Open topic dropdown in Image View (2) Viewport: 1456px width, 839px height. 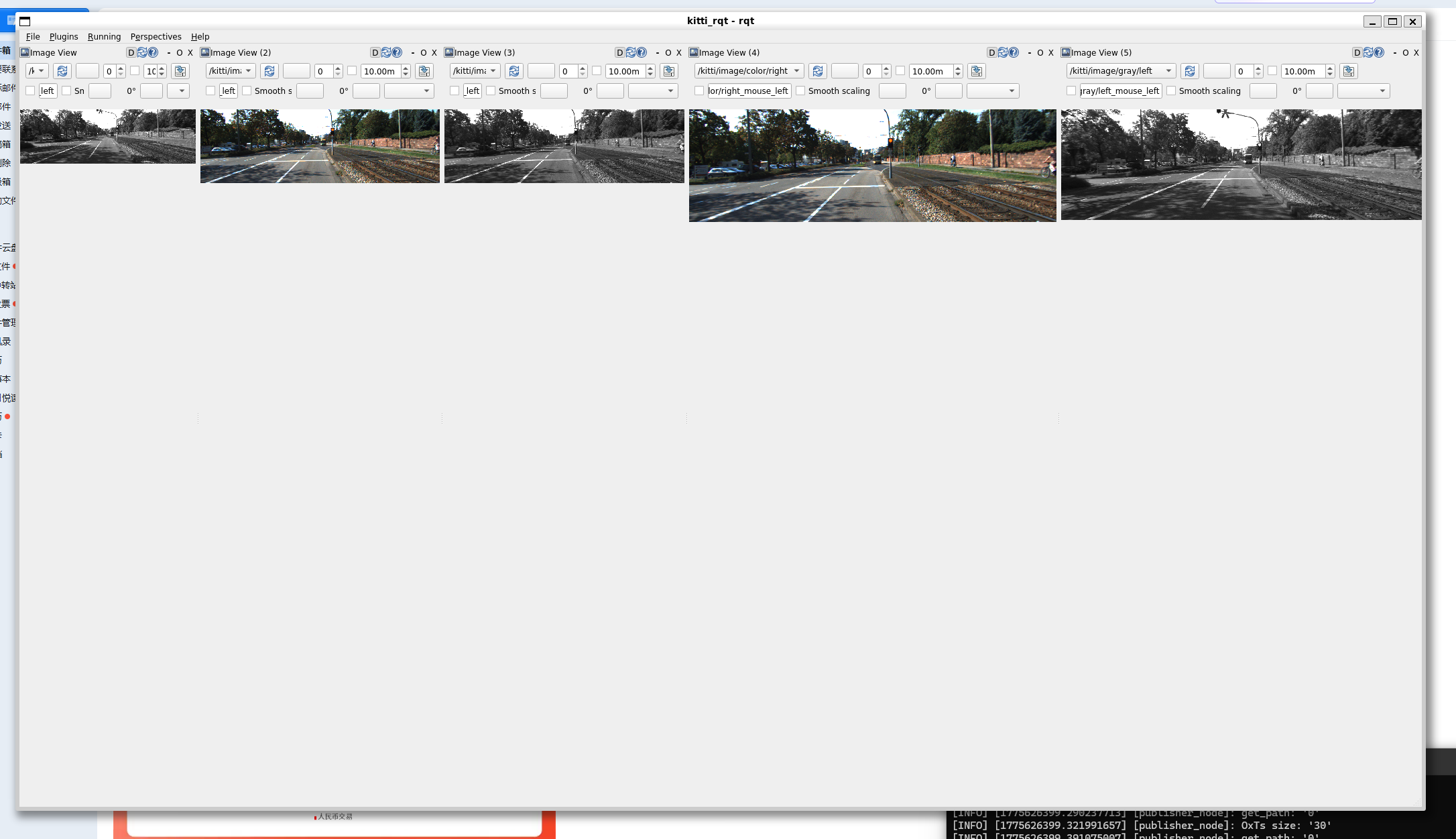click(231, 71)
